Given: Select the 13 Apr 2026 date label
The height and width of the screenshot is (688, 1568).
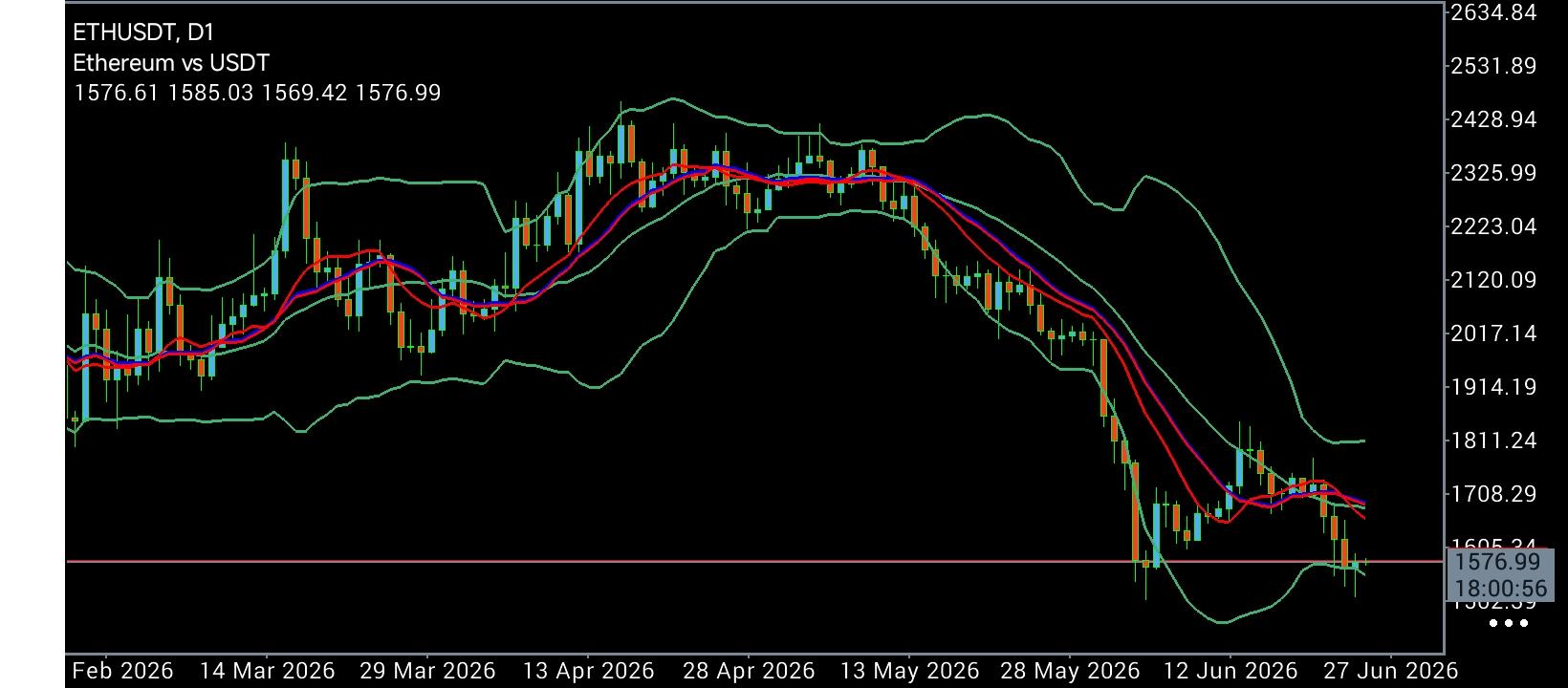Looking at the screenshot, I should pyautogui.click(x=587, y=671).
